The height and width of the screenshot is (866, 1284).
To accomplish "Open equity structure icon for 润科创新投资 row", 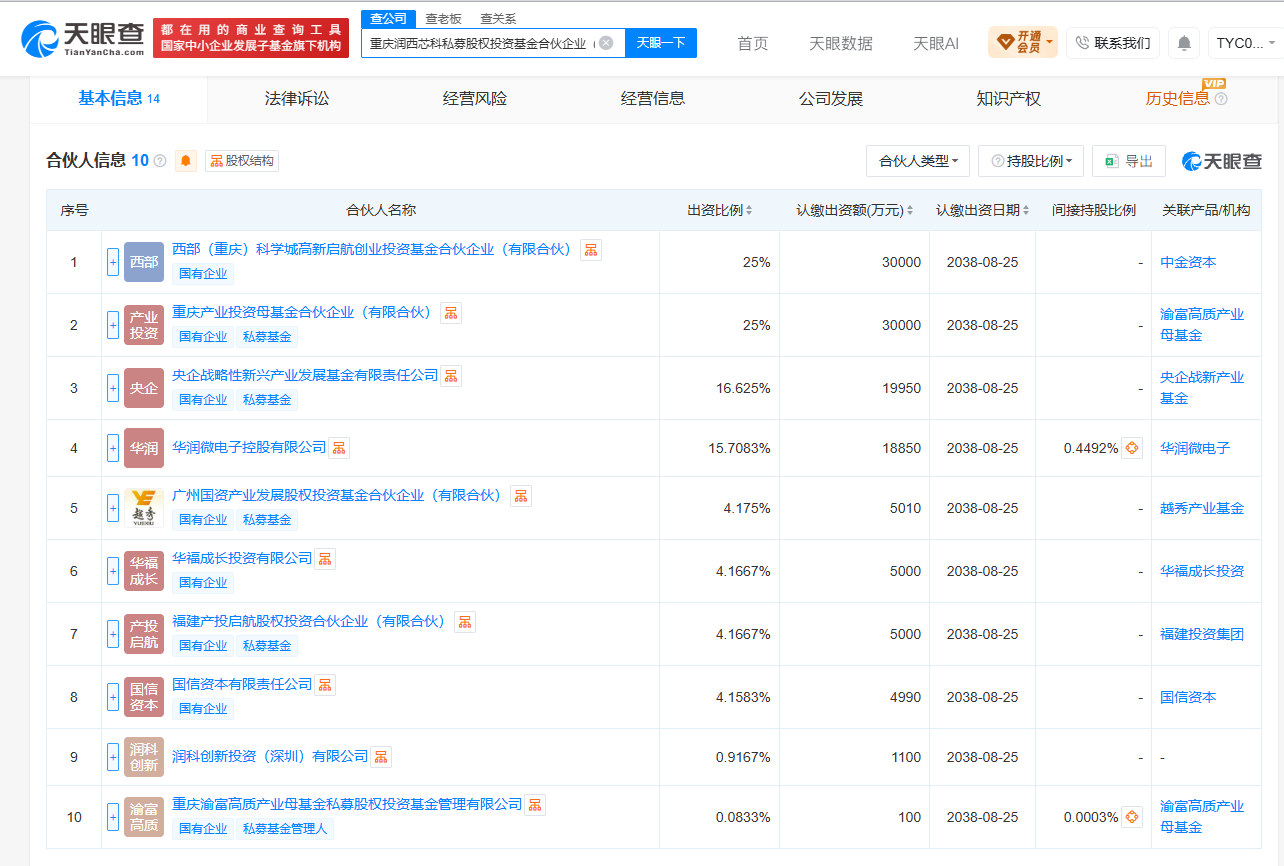I will click(x=381, y=757).
